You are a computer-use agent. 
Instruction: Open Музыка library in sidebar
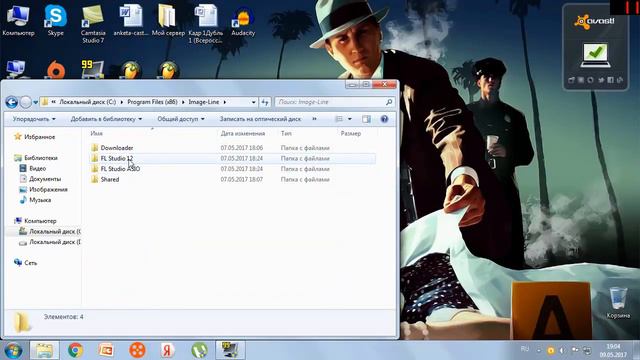point(40,200)
